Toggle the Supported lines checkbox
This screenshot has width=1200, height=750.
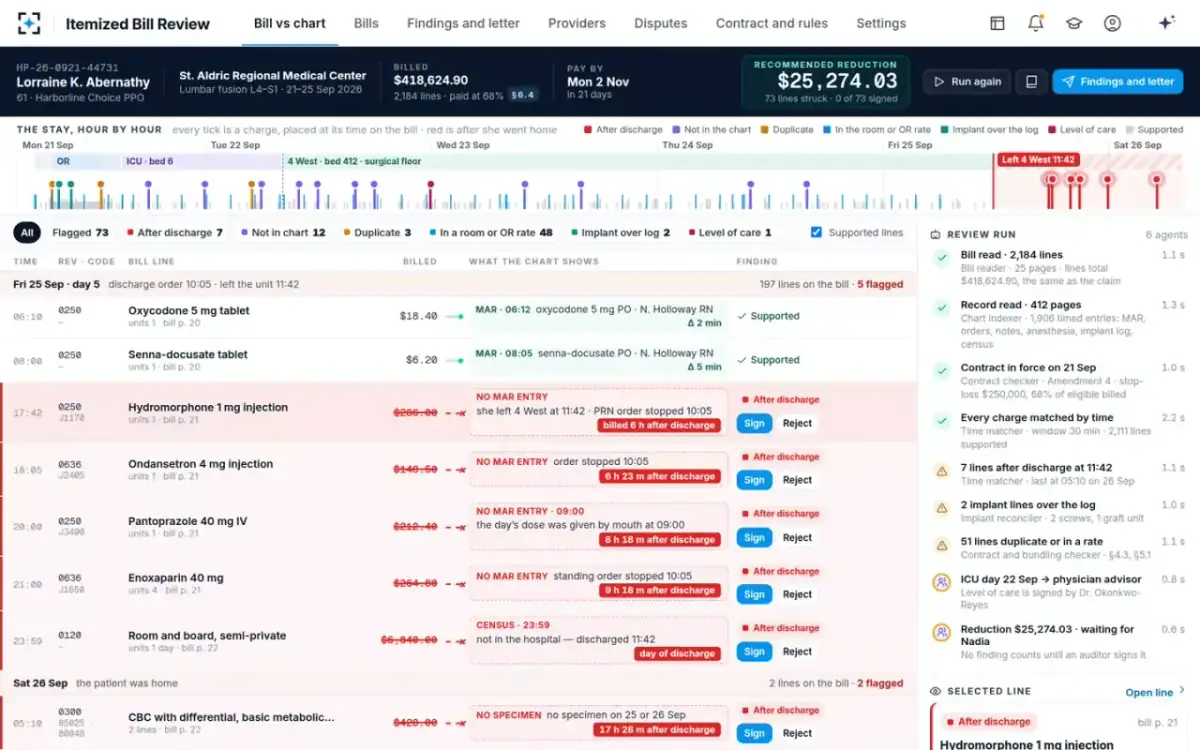(817, 233)
